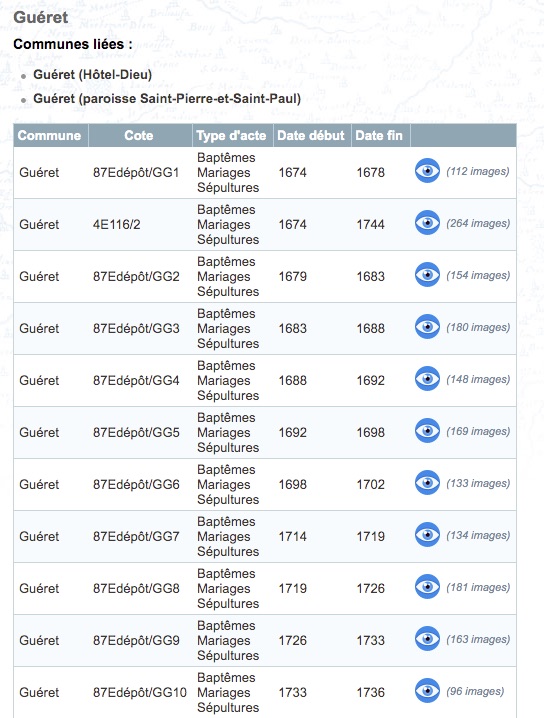Click the eye icon for 87Edépôt/GG2
The width and height of the screenshot is (544, 718).
(x=427, y=275)
